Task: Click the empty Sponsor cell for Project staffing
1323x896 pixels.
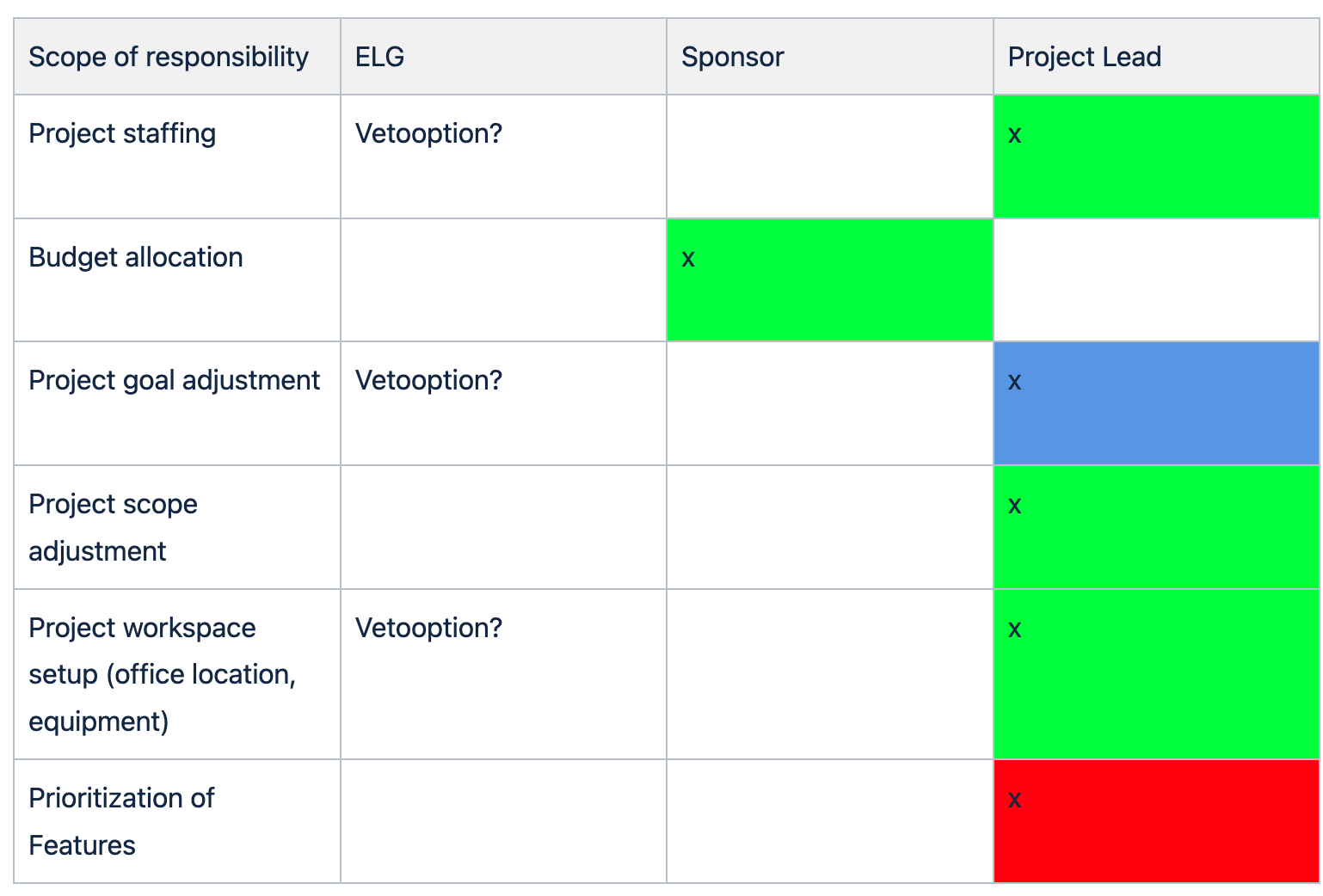Action: (x=829, y=156)
